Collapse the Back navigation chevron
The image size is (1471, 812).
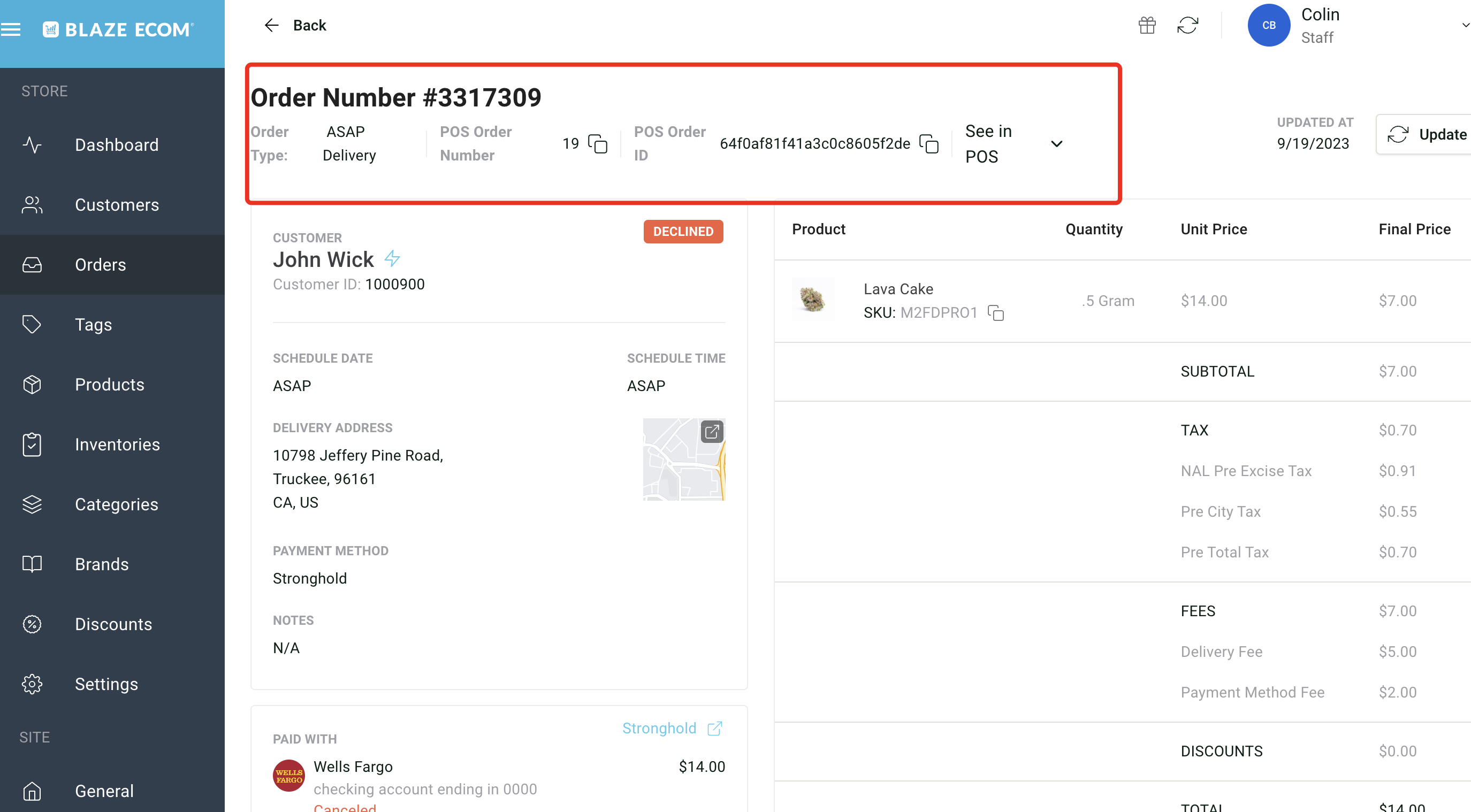[272, 25]
